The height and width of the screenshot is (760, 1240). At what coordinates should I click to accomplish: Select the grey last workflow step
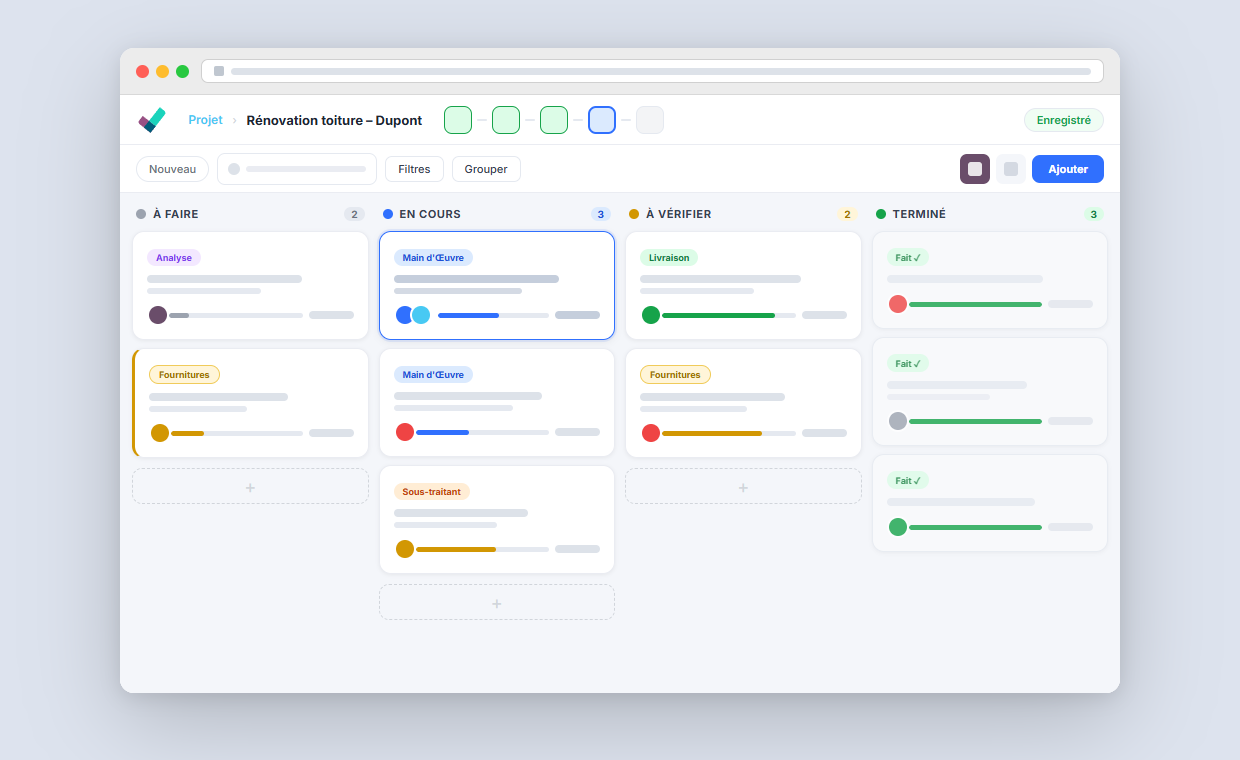coord(650,120)
